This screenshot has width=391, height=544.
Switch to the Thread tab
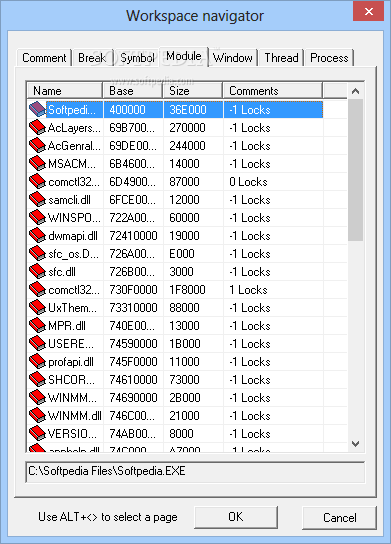281,58
